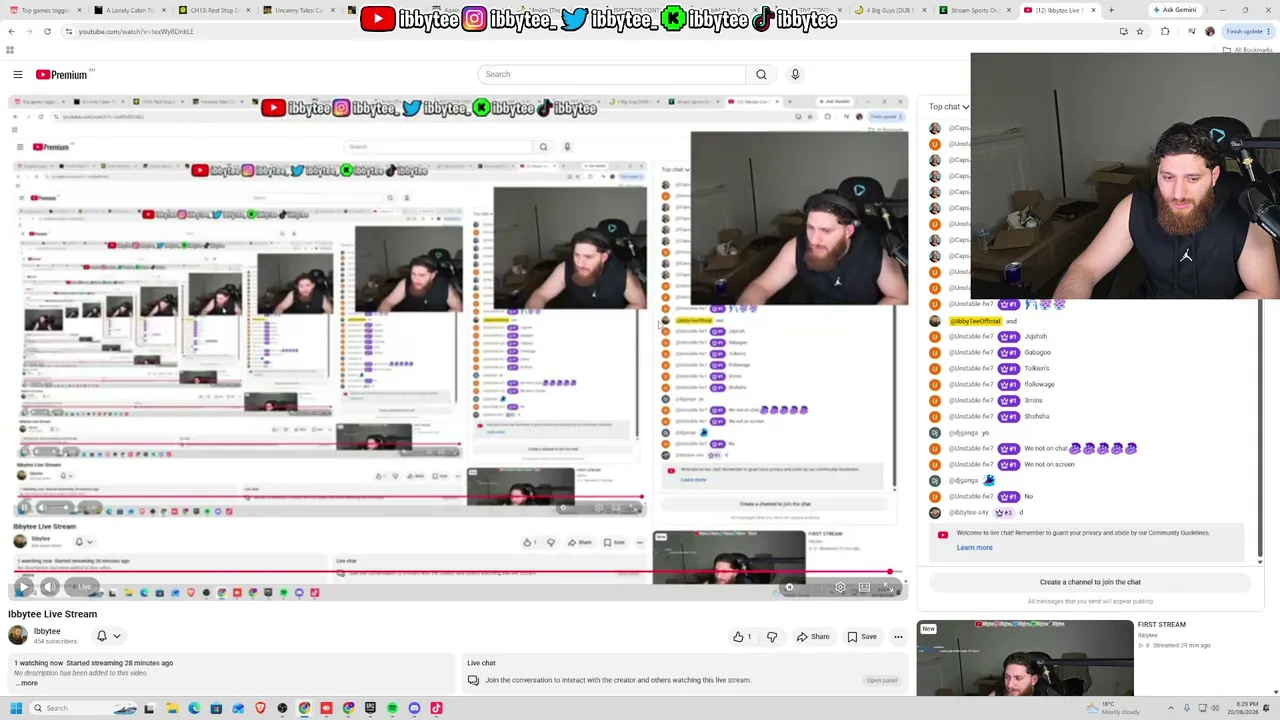
Task: Click the Finish update button
Action: point(1247,31)
